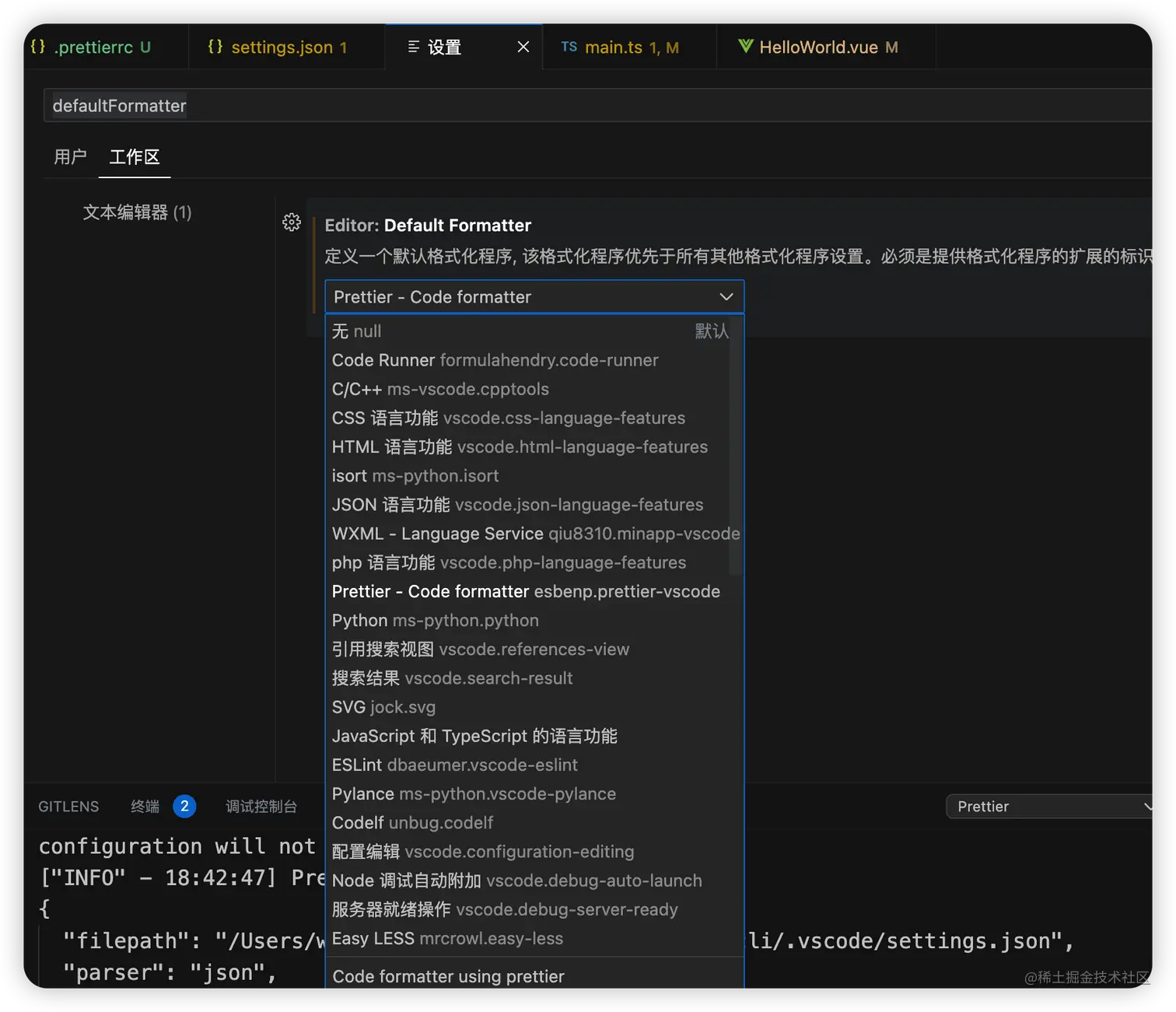
Task: Choose Easy LESS mrcrowl.easy-less option
Action: pos(530,938)
